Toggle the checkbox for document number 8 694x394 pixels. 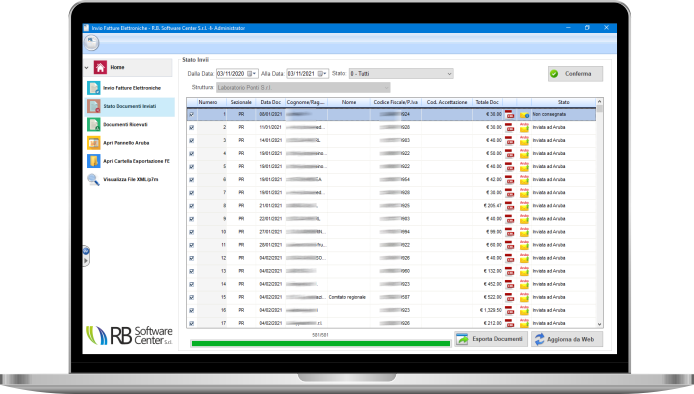click(x=192, y=206)
